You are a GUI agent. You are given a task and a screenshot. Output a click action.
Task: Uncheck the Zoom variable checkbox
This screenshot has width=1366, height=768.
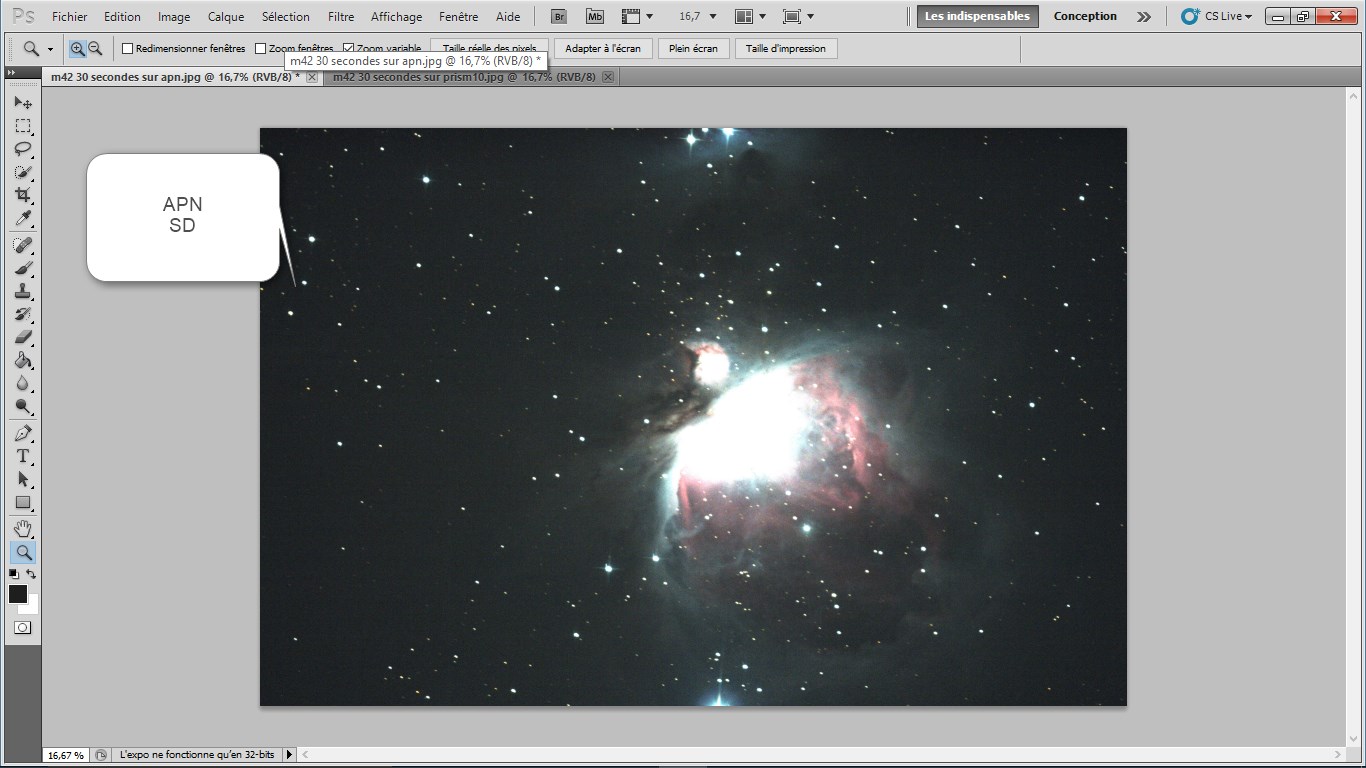(x=349, y=49)
